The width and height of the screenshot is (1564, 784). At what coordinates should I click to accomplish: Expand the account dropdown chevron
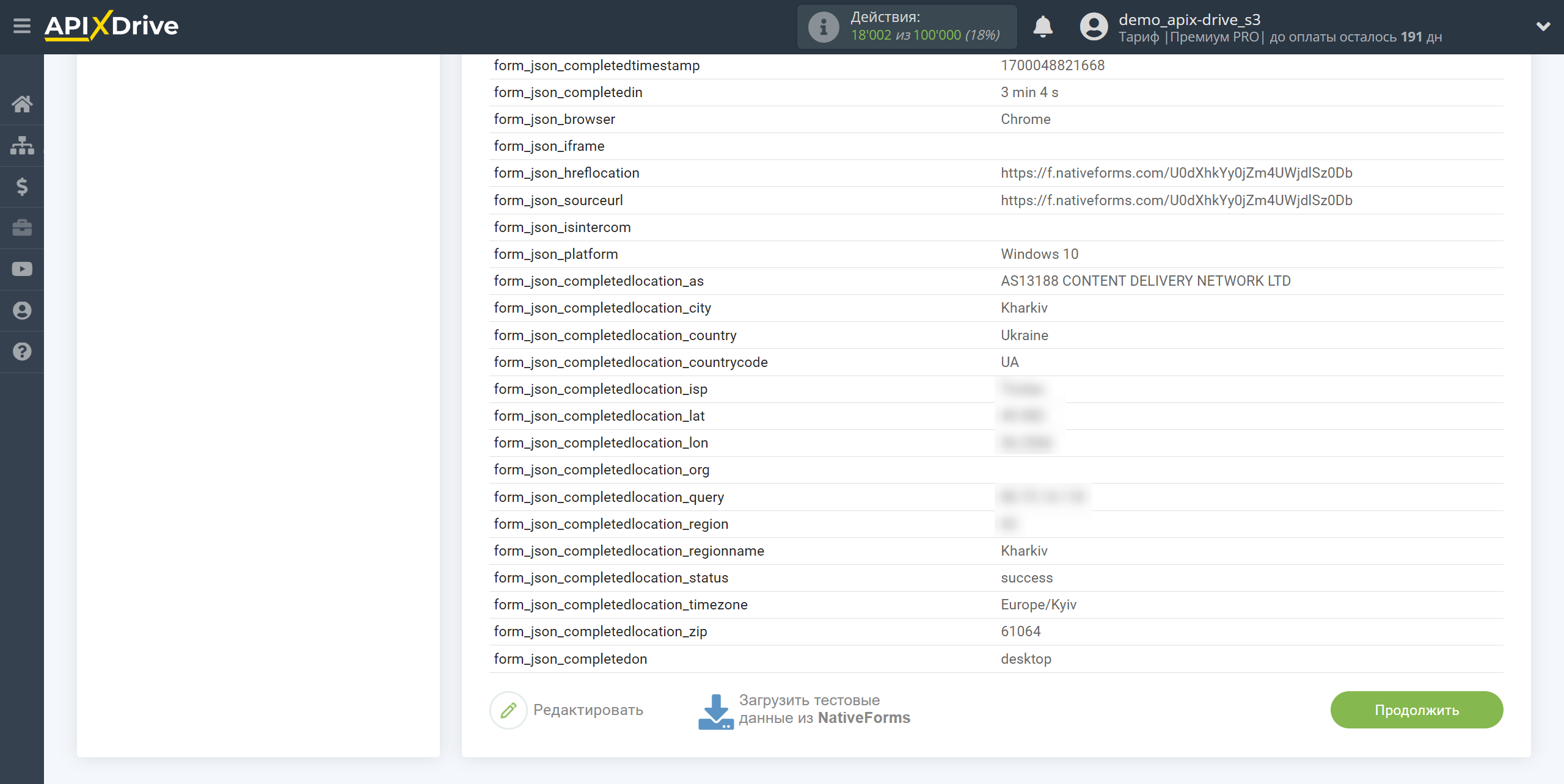1543,26
